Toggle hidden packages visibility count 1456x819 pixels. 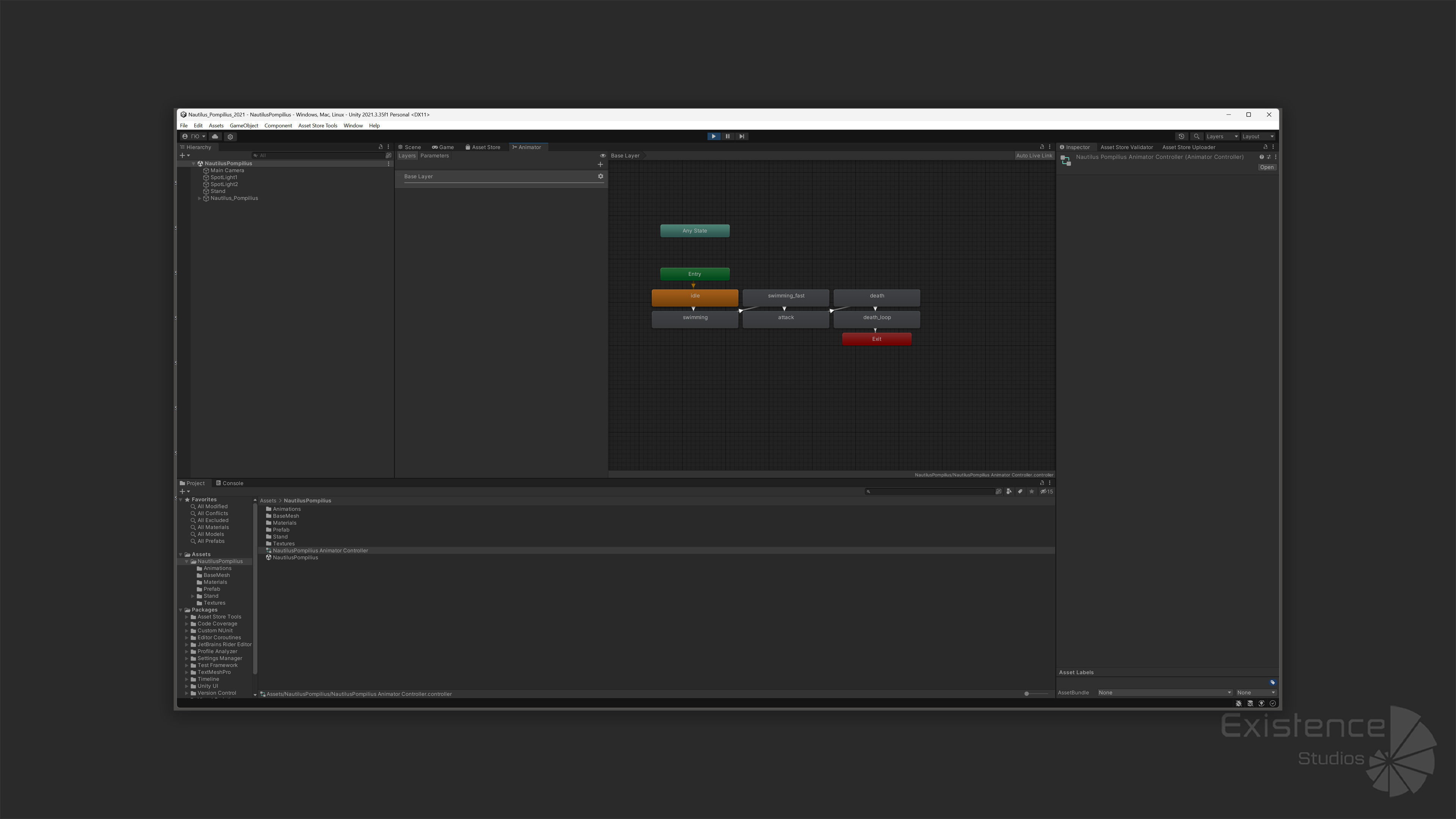(x=1046, y=491)
